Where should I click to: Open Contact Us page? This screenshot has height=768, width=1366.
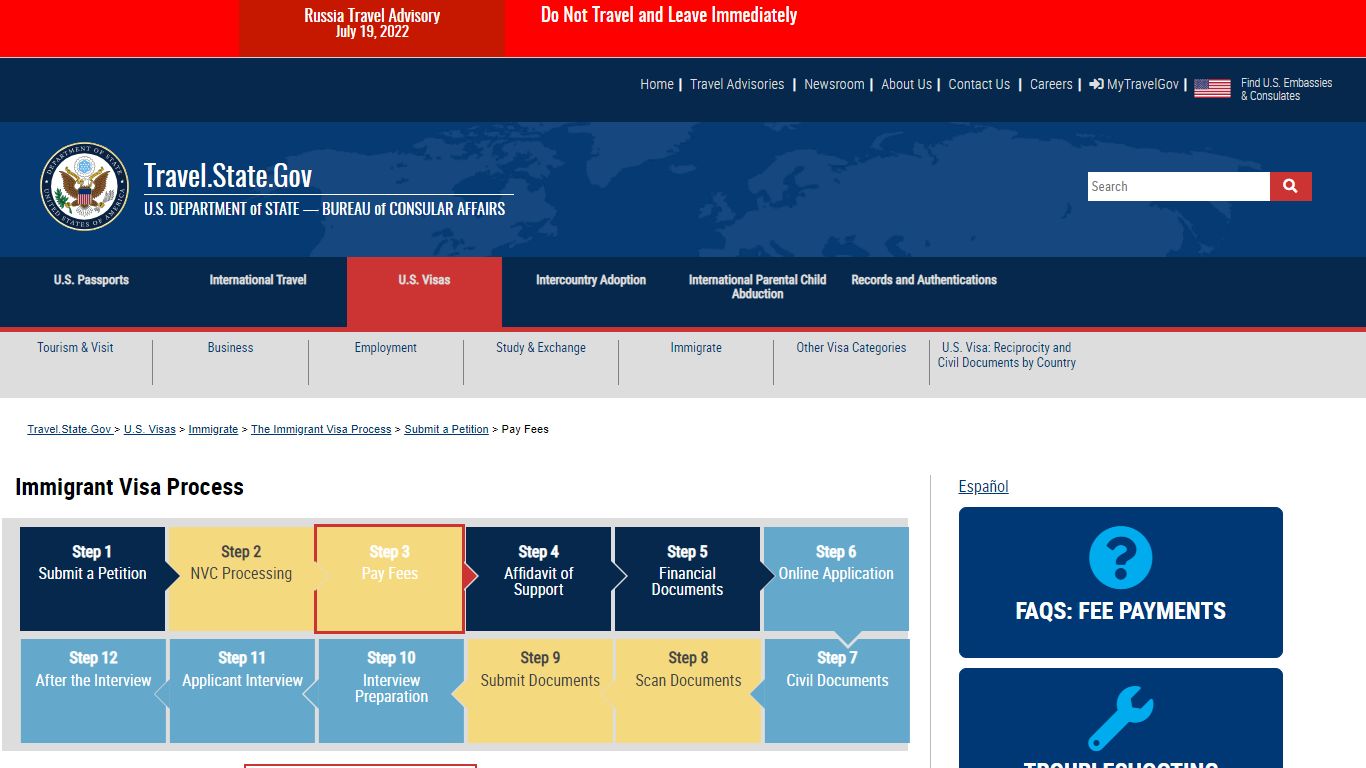tap(979, 85)
